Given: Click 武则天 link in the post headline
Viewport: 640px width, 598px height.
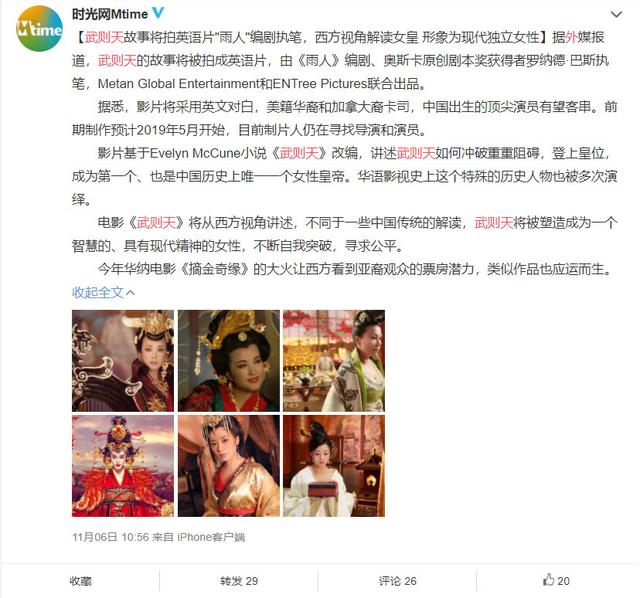Looking at the screenshot, I should coord(104,38).
